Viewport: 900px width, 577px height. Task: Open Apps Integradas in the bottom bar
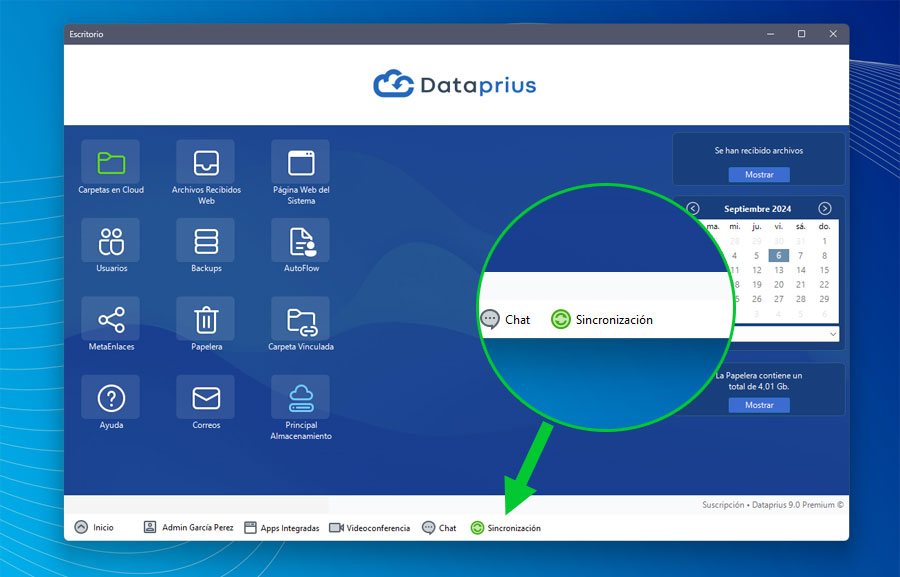281,528
